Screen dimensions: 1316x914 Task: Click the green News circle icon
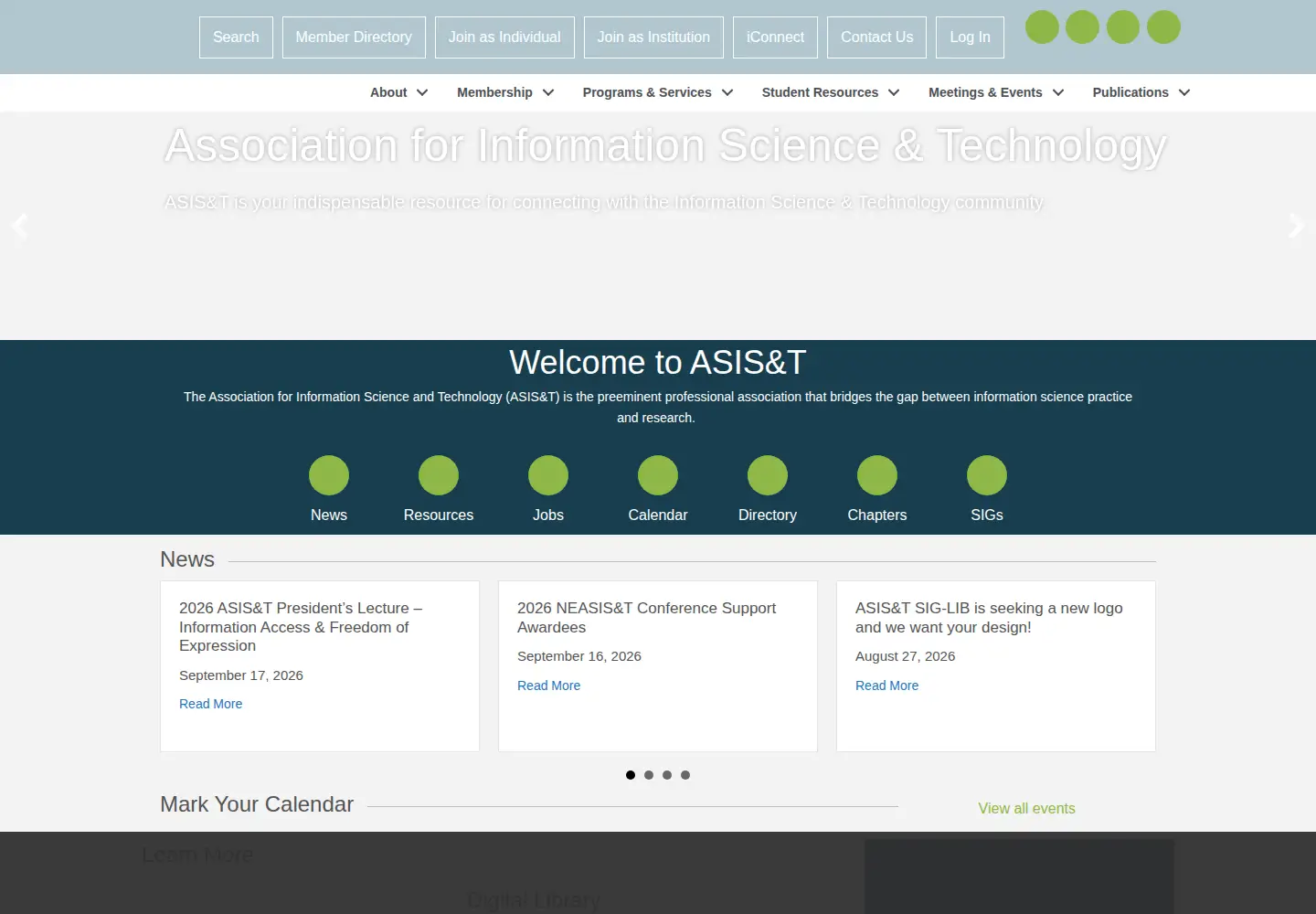click(329, 475)
